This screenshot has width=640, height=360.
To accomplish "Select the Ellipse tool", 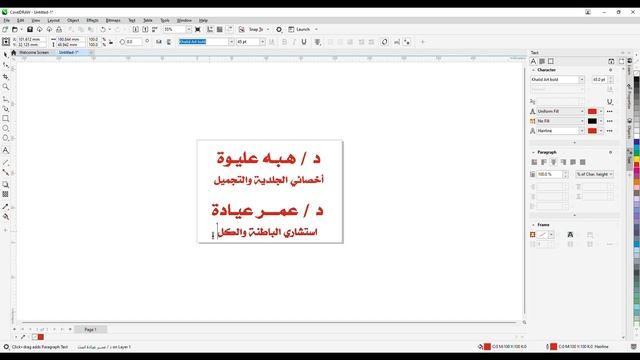I will [x=5, y=128].
